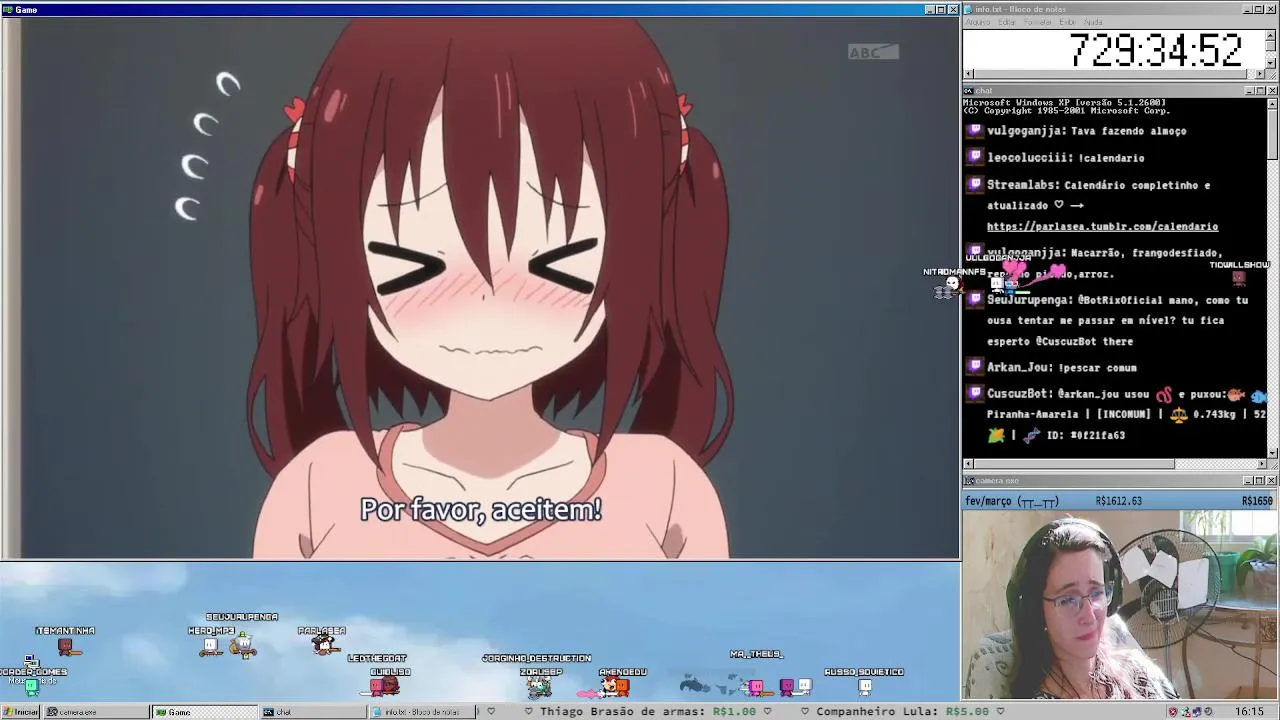
Task: Switch to info.txt Bloco de notas taskbar button
Action: pyautogui.click(x=420, y=712)
